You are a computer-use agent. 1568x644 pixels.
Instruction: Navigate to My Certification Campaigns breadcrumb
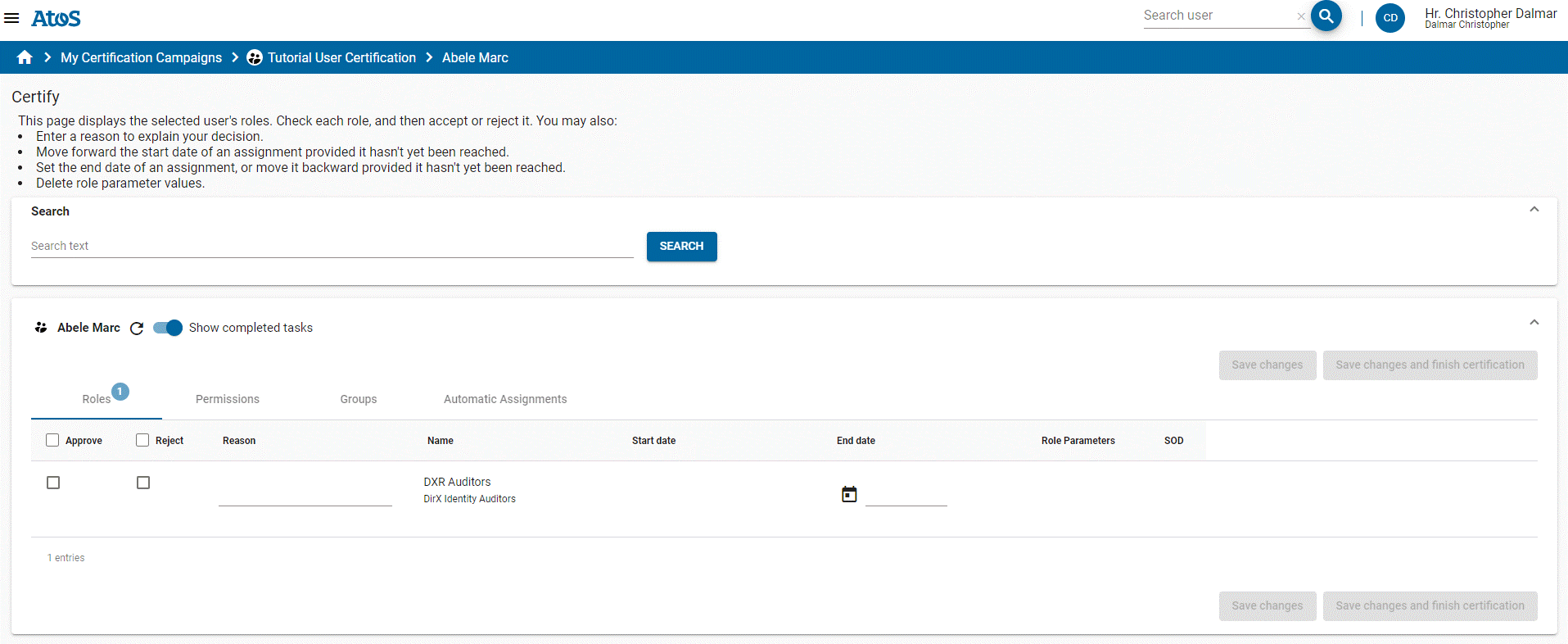tap(141, 57)
